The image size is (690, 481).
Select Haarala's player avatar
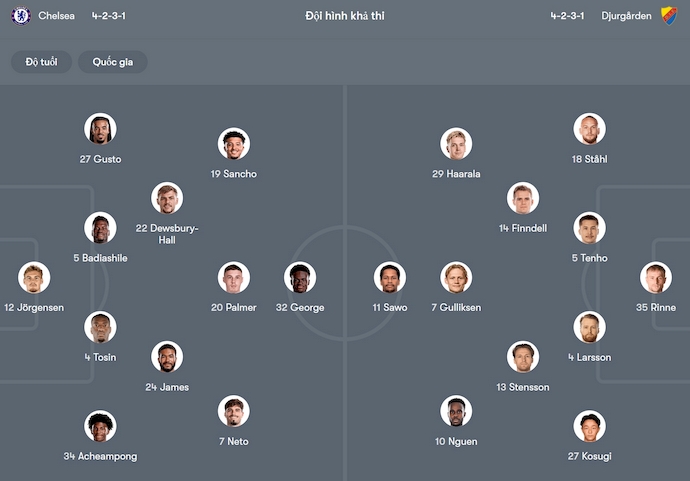[456, 144]
